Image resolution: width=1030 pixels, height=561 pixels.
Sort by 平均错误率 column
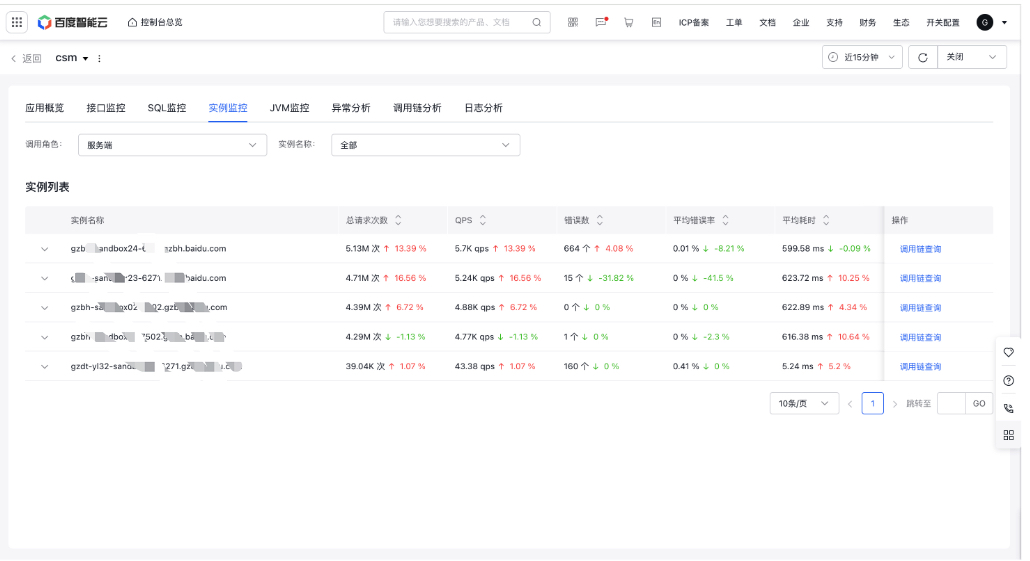click(726, 220)
